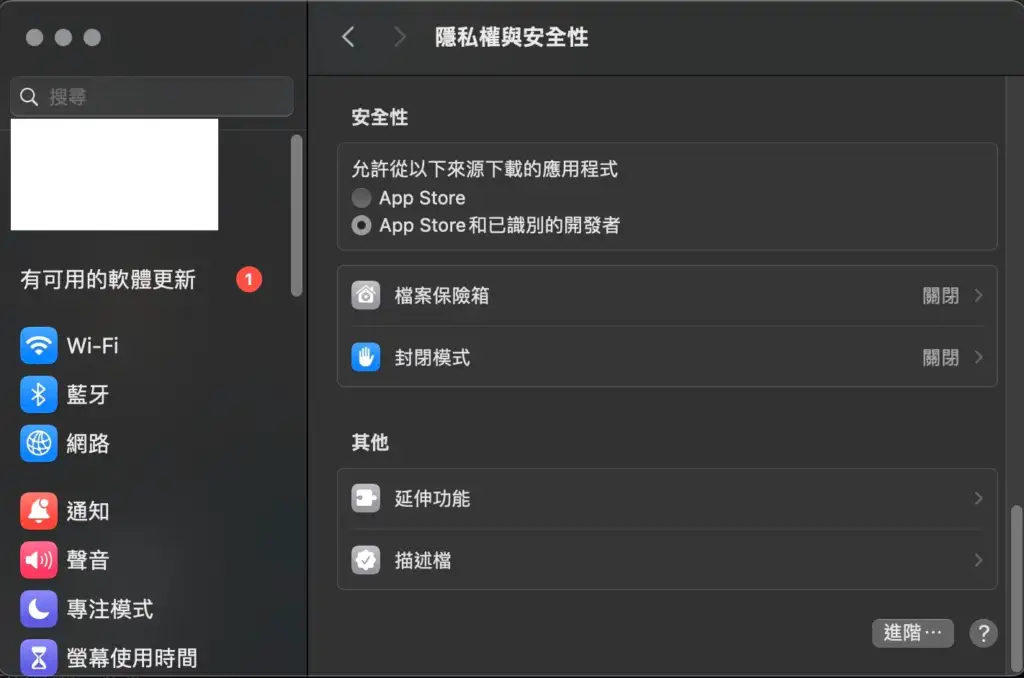Click the 封閉模式 lockdown hand icon
Image resolution: width=1024 pixels, height=678 pixels.
coord(365,357)
